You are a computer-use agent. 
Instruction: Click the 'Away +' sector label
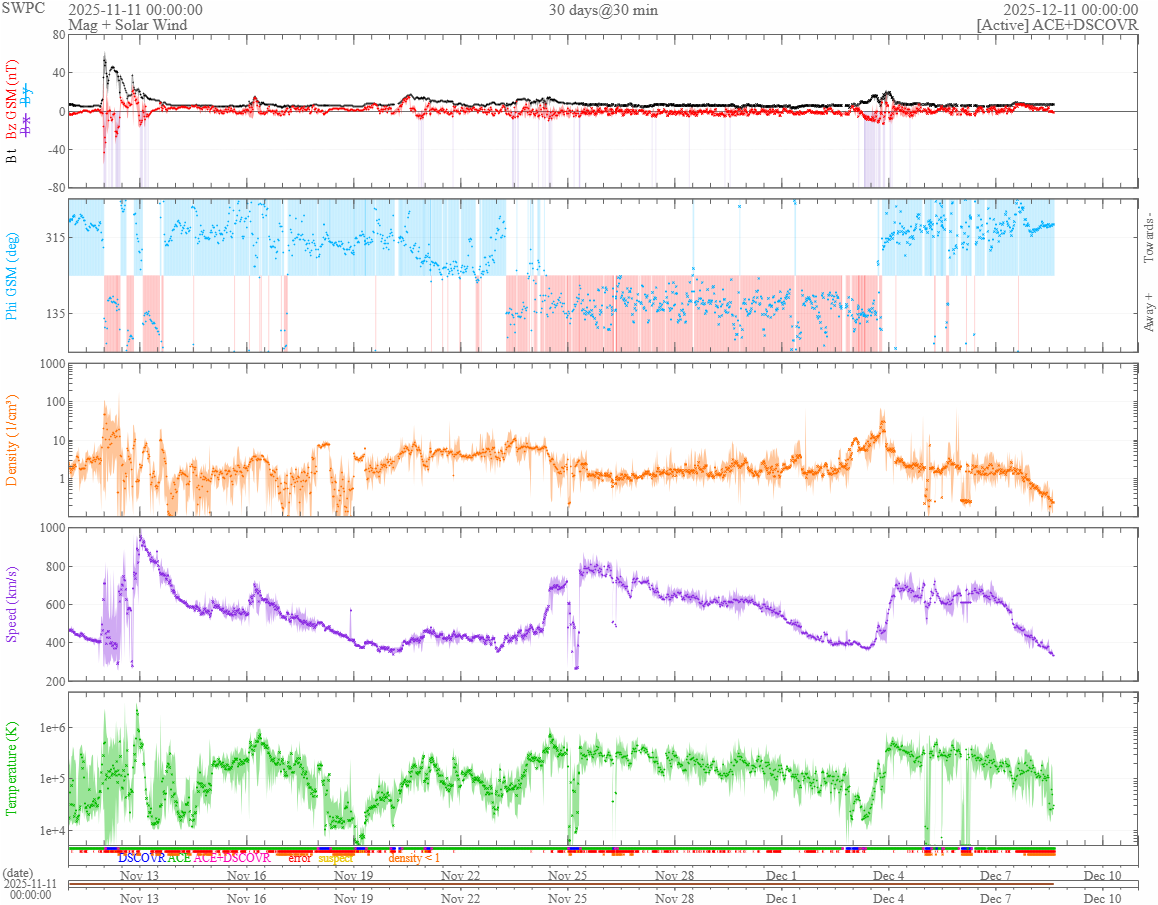pyautogui.click(x=1148, y=313)
